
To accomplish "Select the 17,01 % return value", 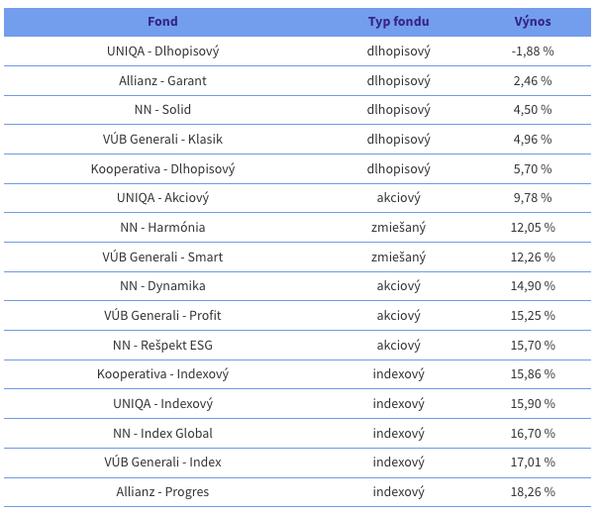I will click(532, 462).
